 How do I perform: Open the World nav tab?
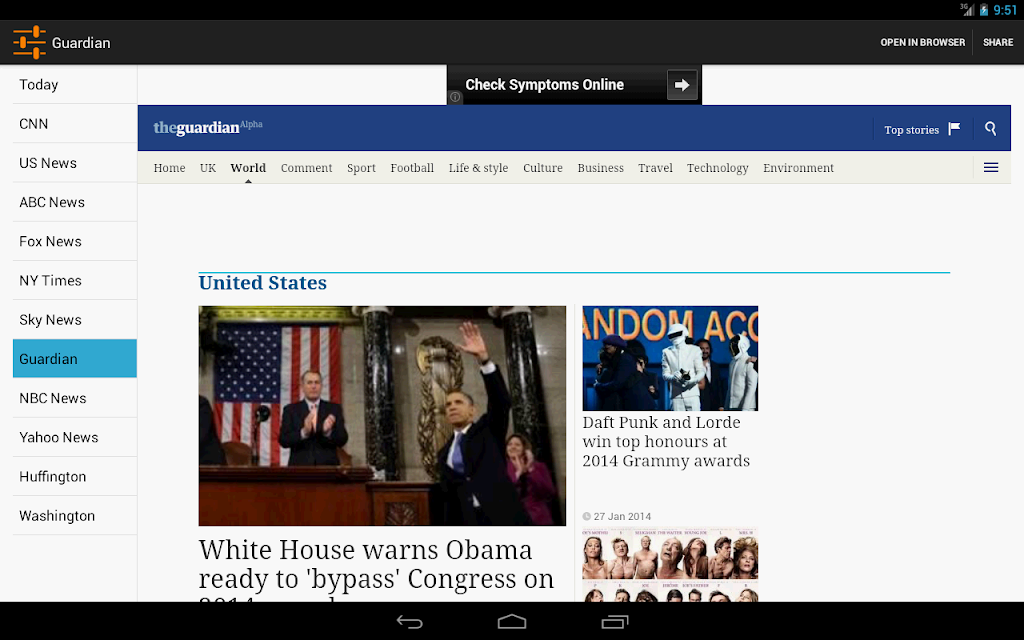tap(248, 168)
